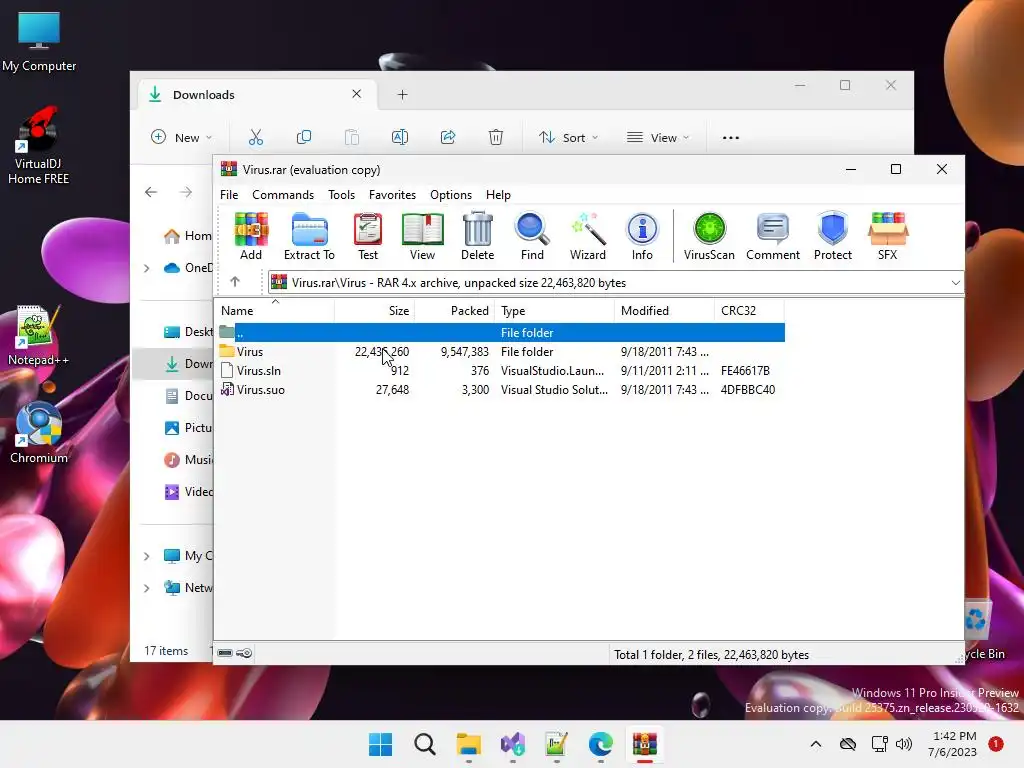Open the Commands menu

[x=283, y=195]
